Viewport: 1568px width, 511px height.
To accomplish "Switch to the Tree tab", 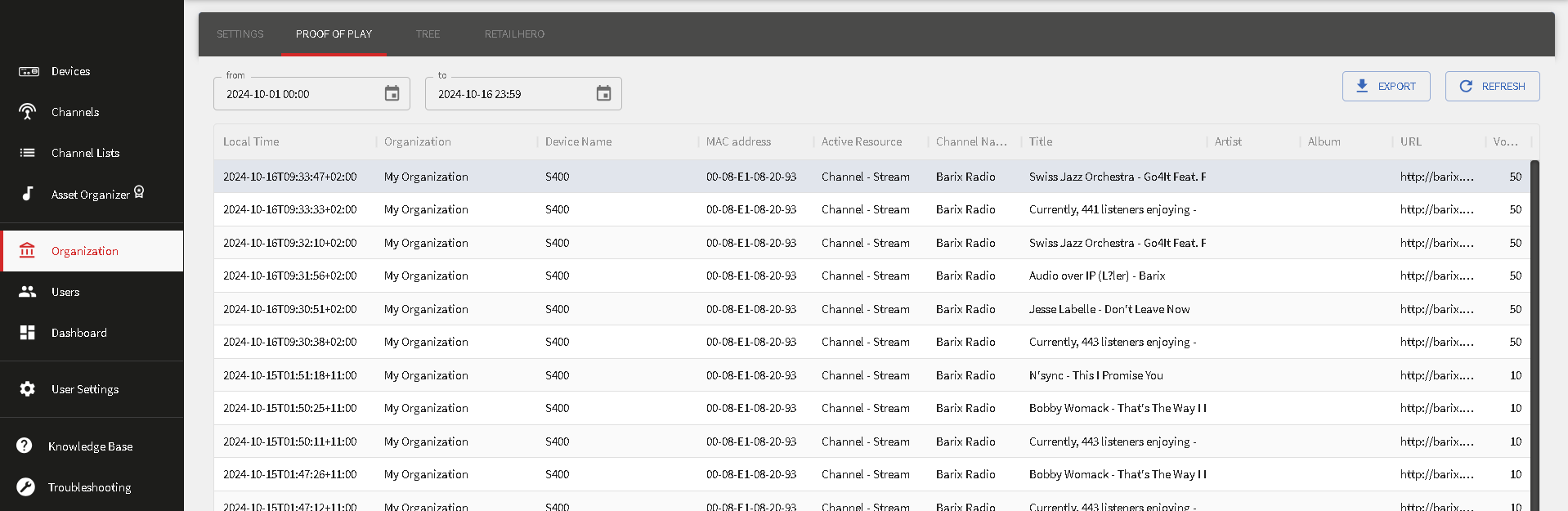I will 428,34.
